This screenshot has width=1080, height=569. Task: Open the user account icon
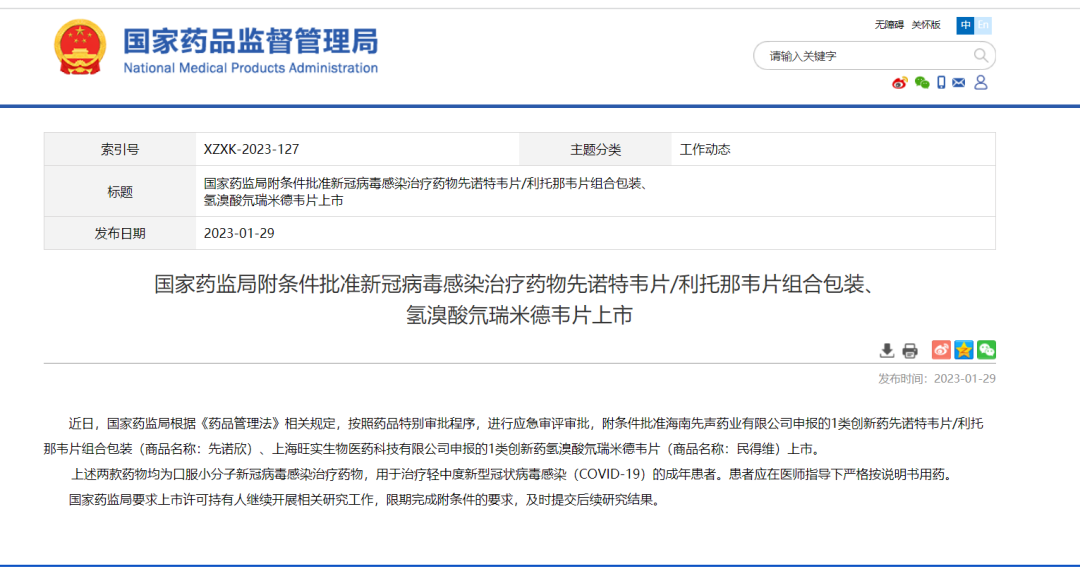981,83
